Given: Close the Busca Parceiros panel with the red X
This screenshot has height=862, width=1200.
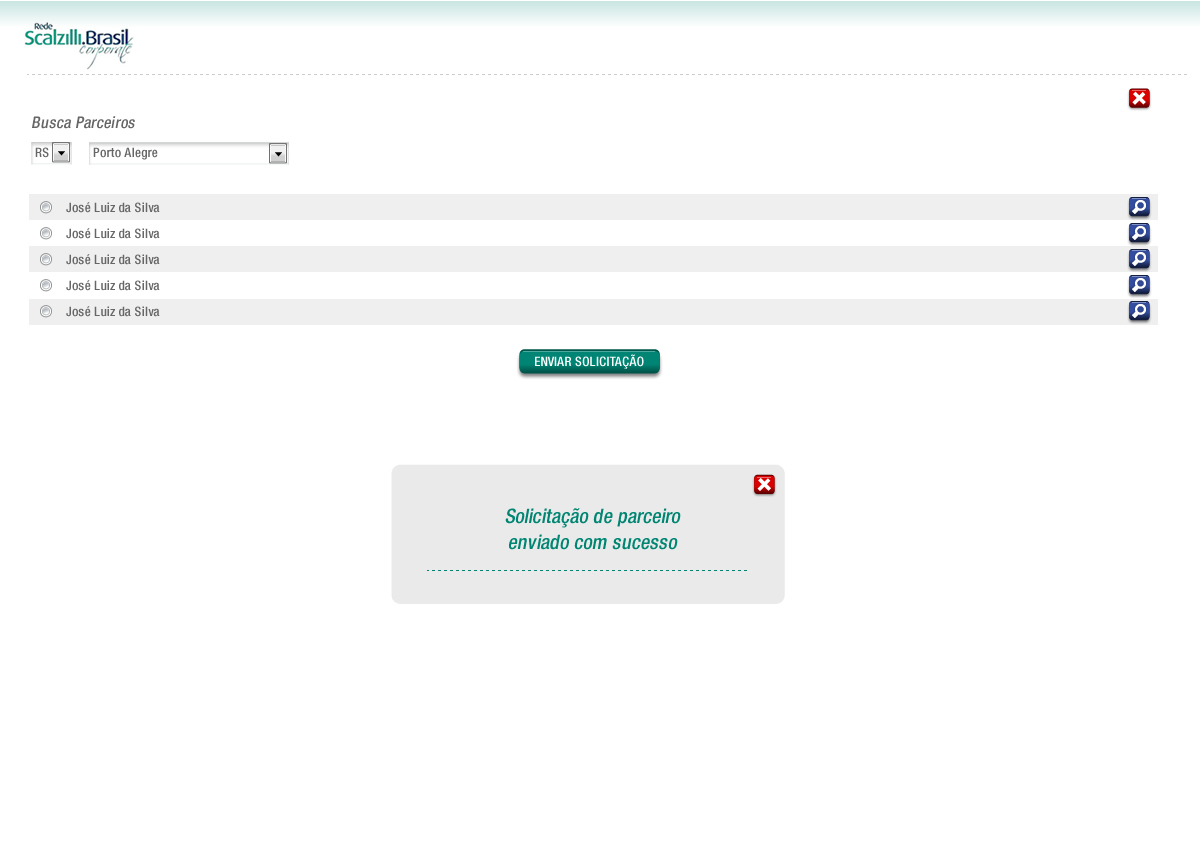Looking at the screenshot, I should pos(1139,98).
